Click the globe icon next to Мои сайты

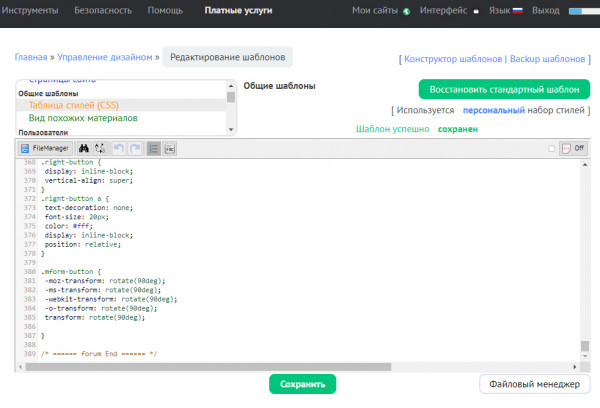[406, 11]
